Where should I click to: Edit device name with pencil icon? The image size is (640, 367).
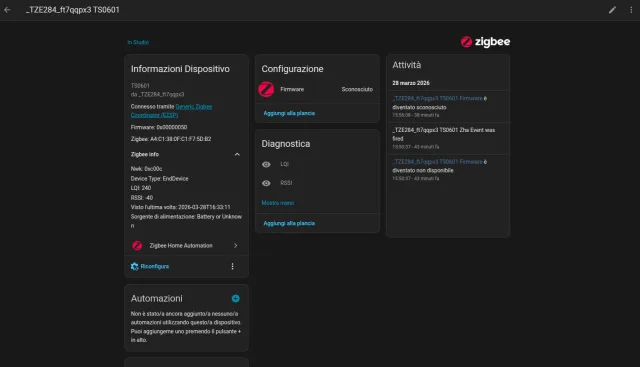coord(612,10)
